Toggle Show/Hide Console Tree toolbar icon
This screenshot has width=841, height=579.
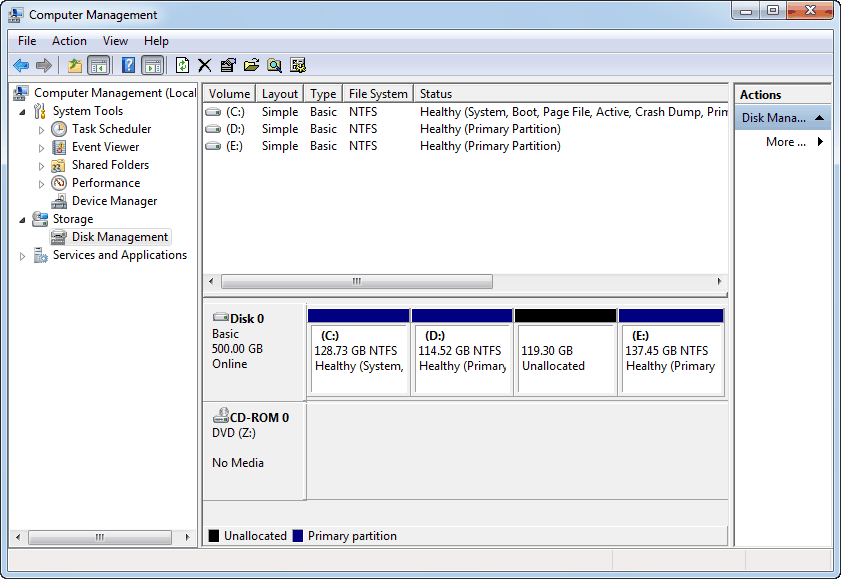click(x=99, y=65)
